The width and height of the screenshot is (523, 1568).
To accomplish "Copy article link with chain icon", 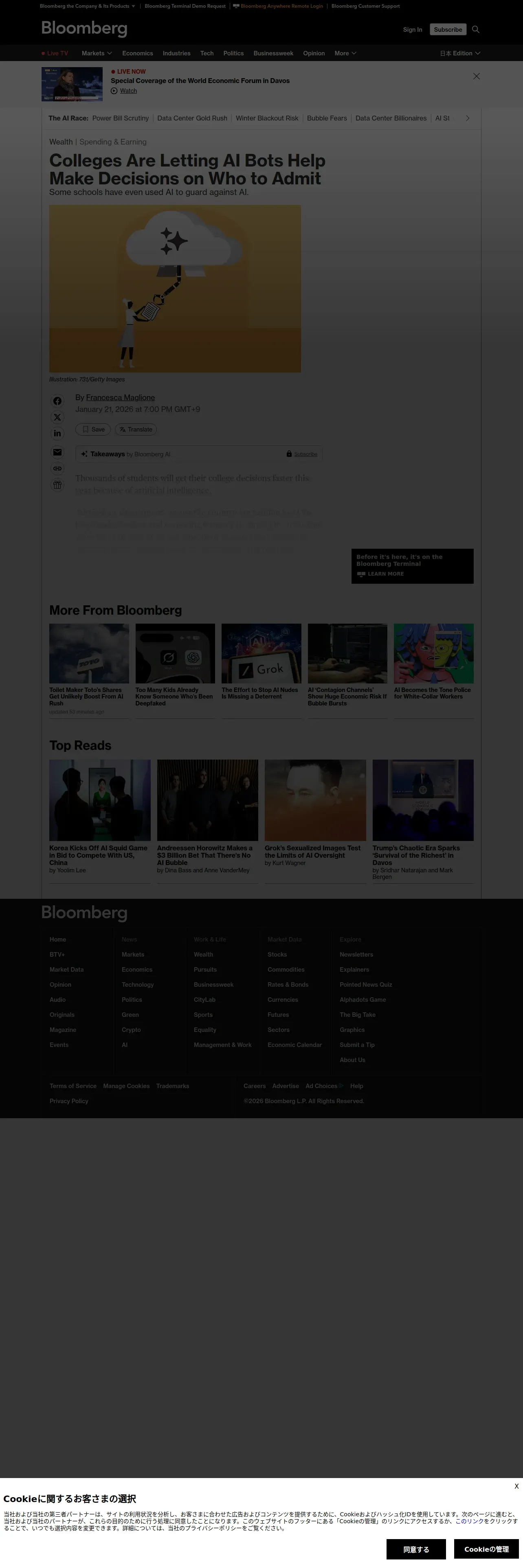I will tap(57, 469).
